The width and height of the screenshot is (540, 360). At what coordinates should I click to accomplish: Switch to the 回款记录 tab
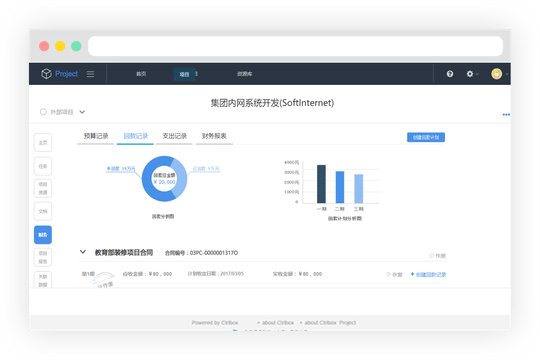pos(135,136)
